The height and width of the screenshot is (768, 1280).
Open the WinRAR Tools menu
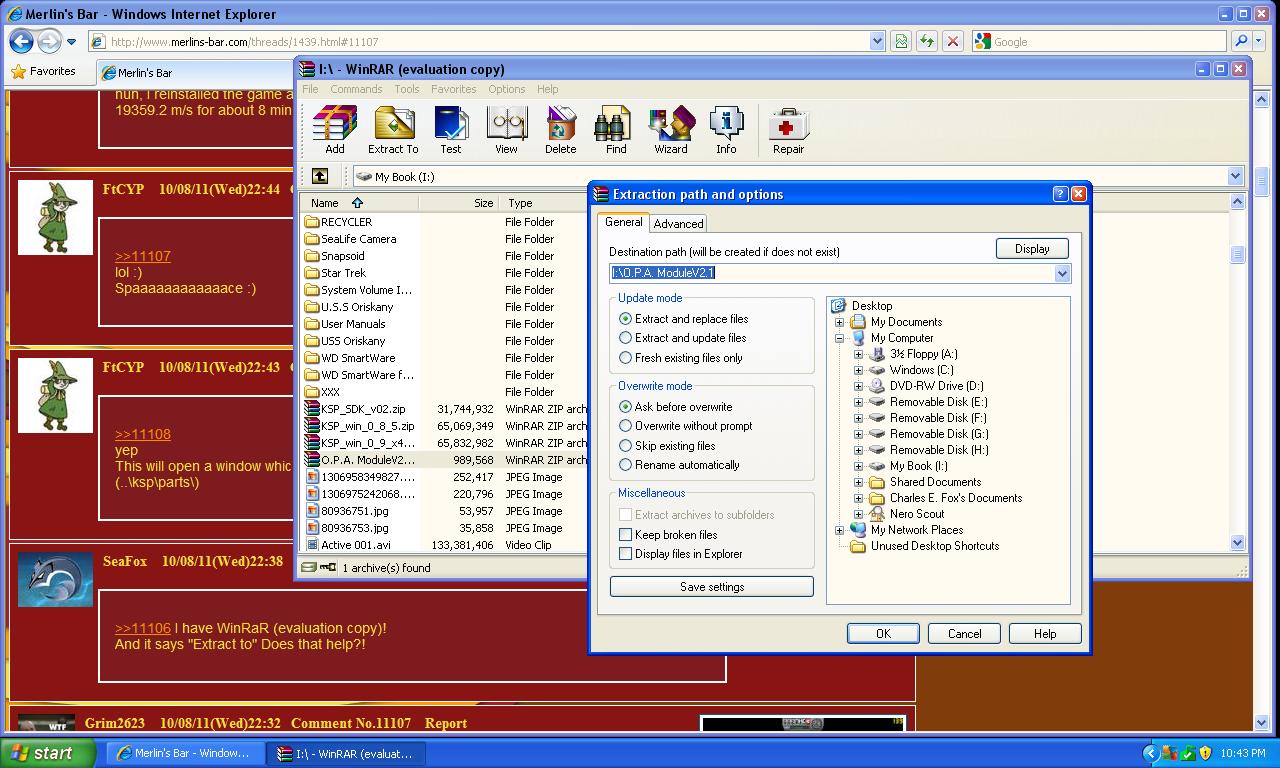pyautogui.click(x=407, y=89)
